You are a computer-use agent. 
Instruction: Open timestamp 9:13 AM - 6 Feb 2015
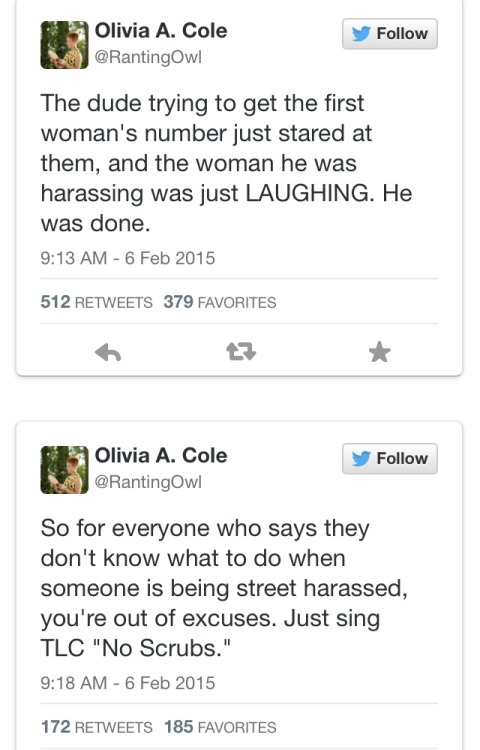[x=128, y=258]
